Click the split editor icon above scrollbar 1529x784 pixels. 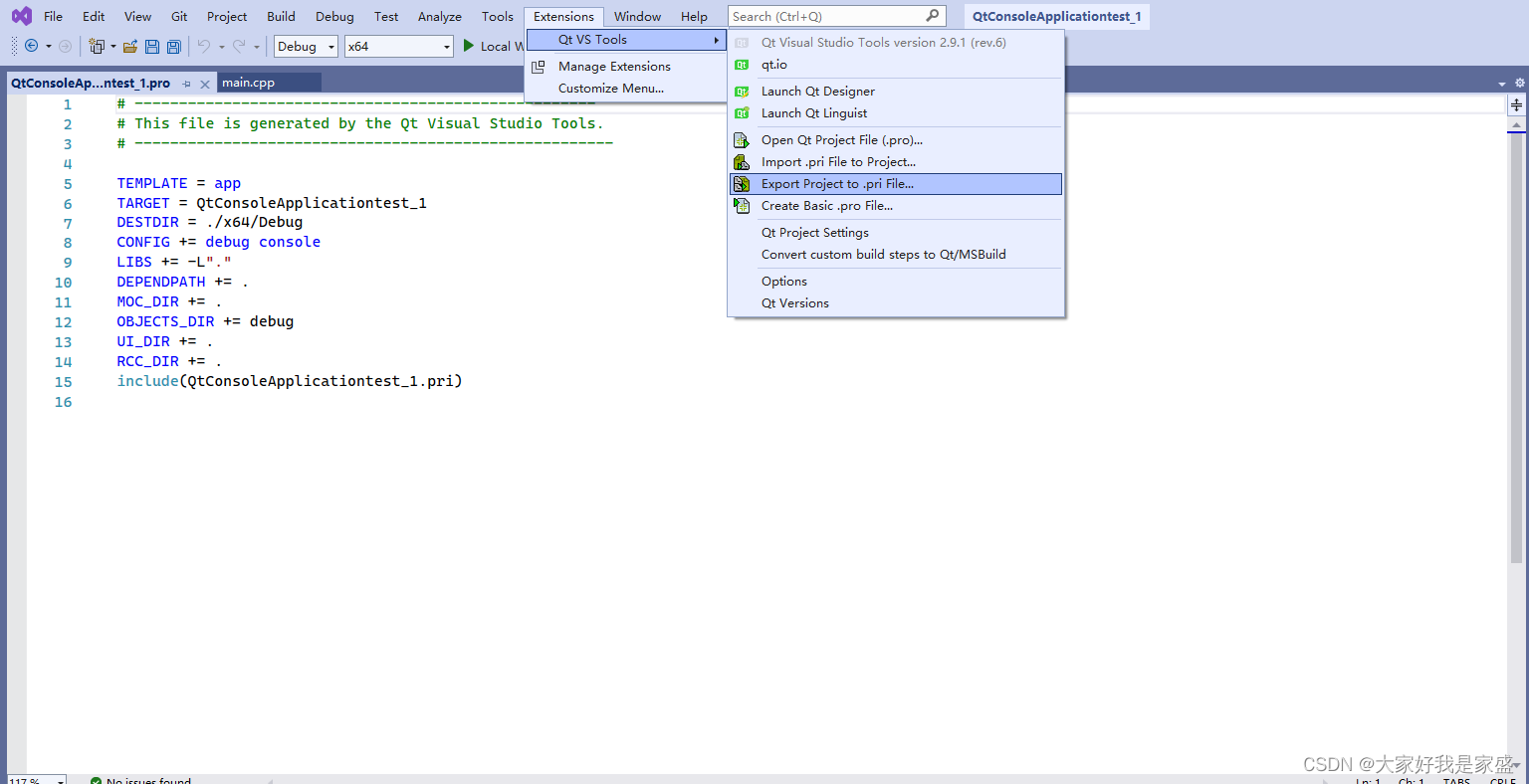(x=1516, y=104)
